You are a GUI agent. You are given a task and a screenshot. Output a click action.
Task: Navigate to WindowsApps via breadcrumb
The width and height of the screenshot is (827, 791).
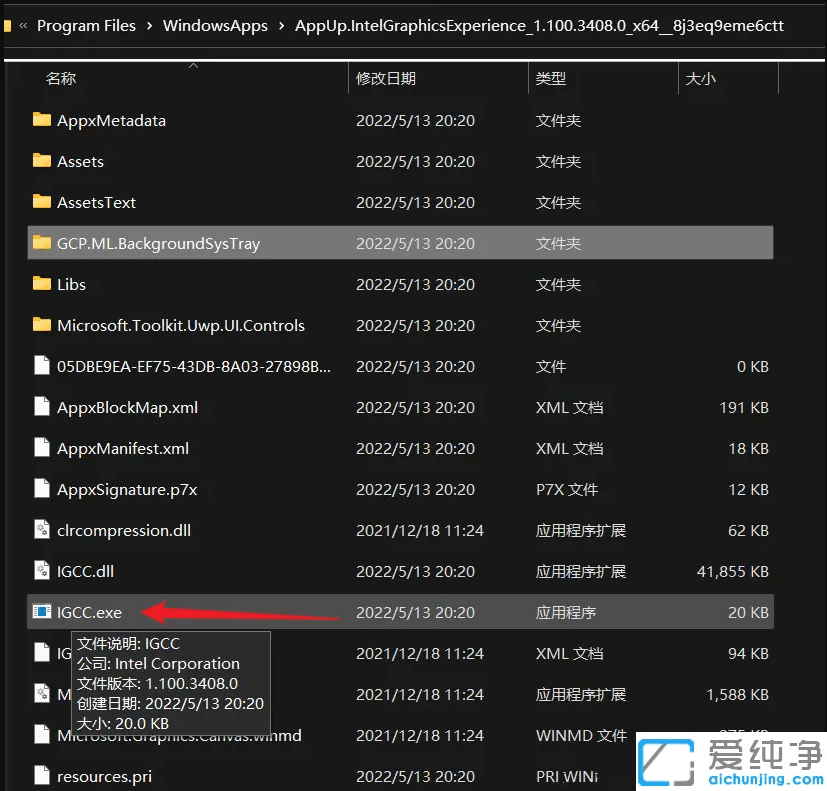(215, 25)
